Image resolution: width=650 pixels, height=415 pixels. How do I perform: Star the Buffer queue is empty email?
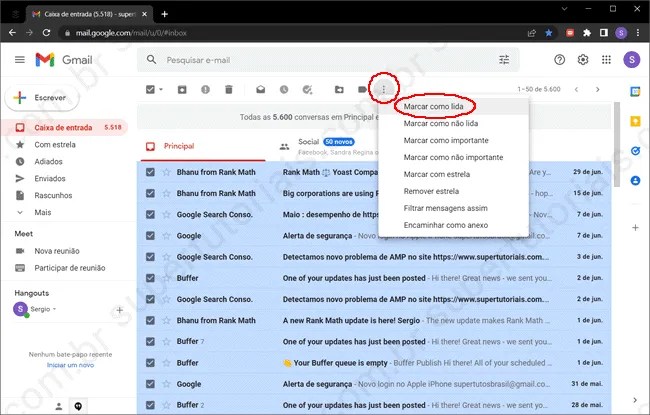click(166, 363)
